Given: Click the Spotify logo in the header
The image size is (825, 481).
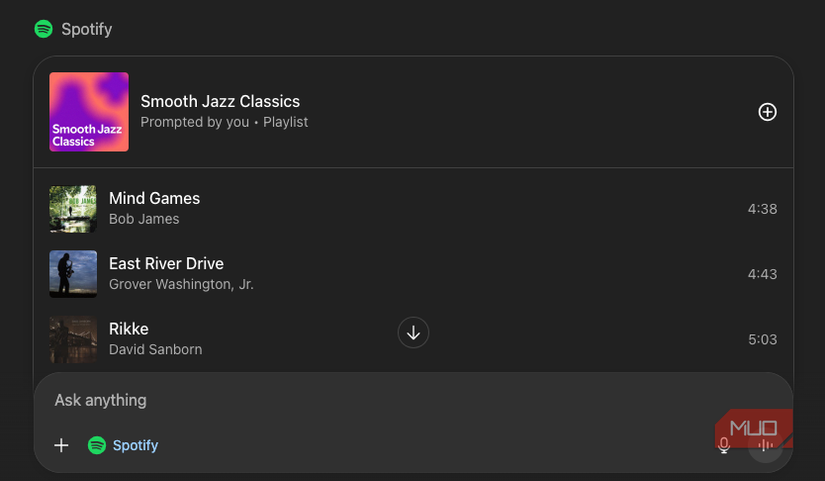Looking at the screenshot, I should tap(44, 29).
